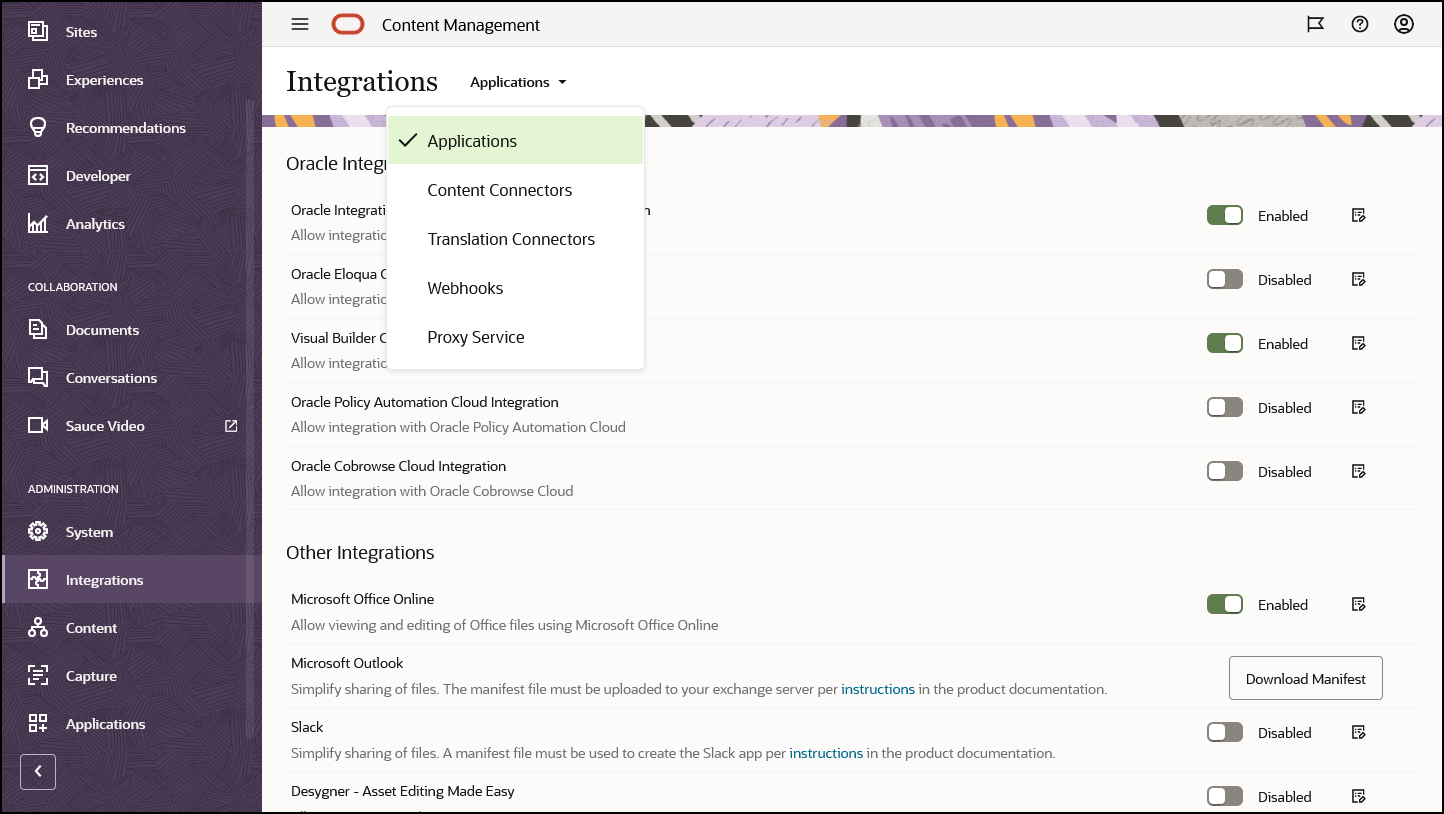This screenshot has width=1444, height=814.
Task: Select Content Connectors from dropdown menu
Action: point(499,190)
